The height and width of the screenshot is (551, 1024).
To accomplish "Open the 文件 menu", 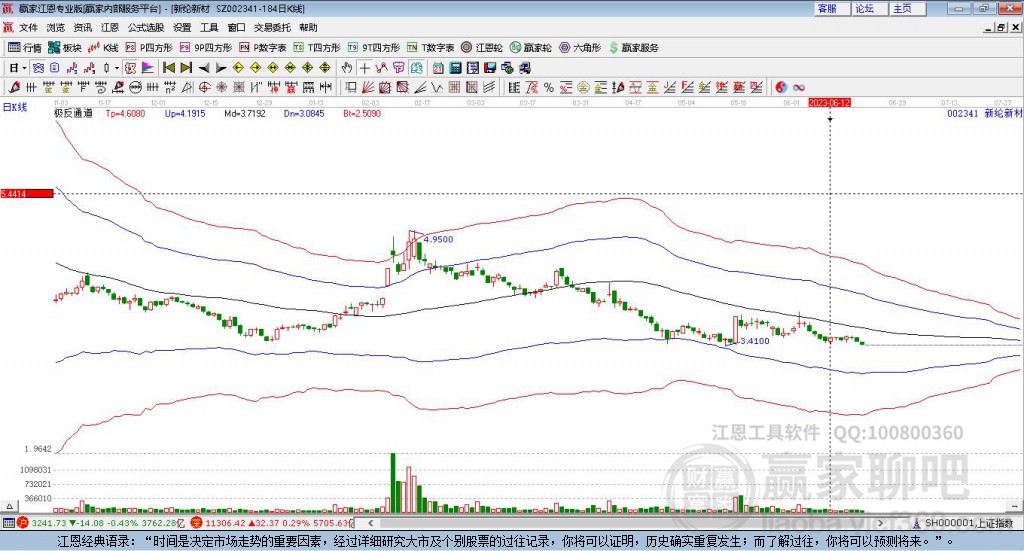I will pyautogui.click(x=28, y=27).
